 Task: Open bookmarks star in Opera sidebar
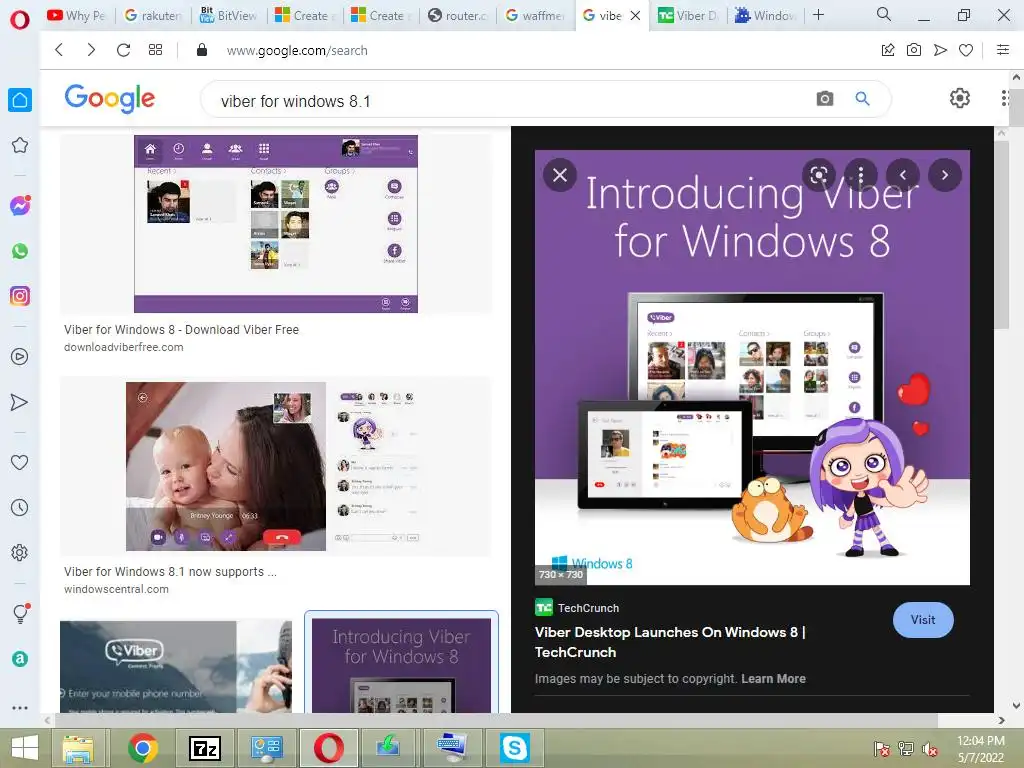coord(20,145)
